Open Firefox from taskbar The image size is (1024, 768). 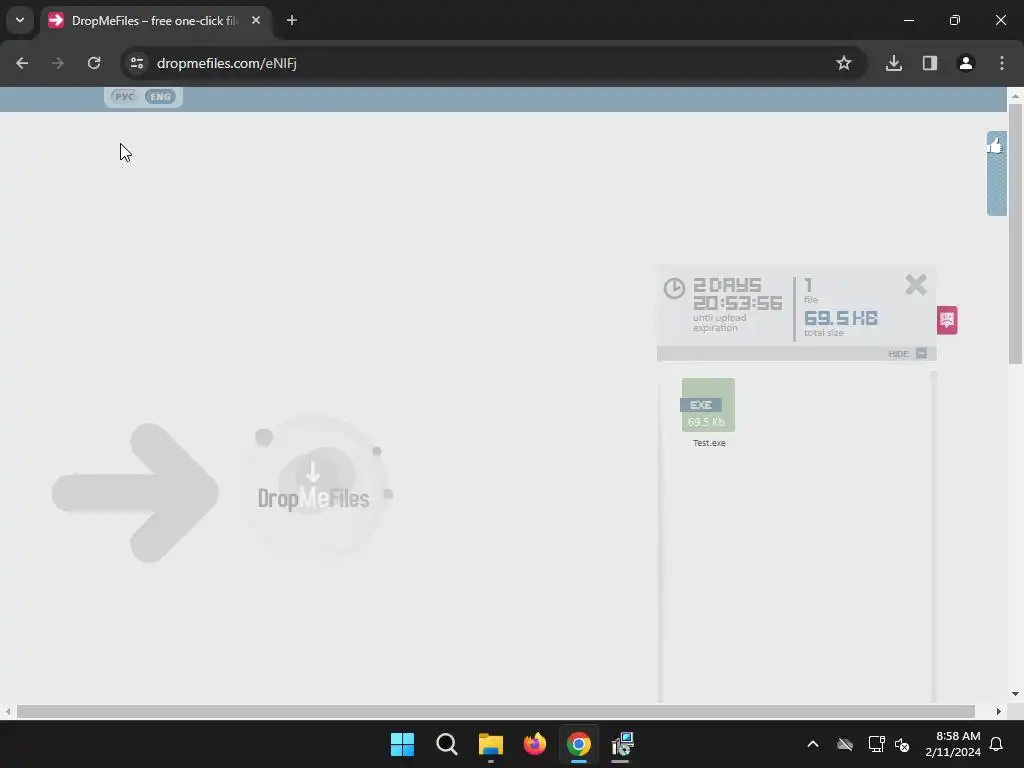click(535, 744)
